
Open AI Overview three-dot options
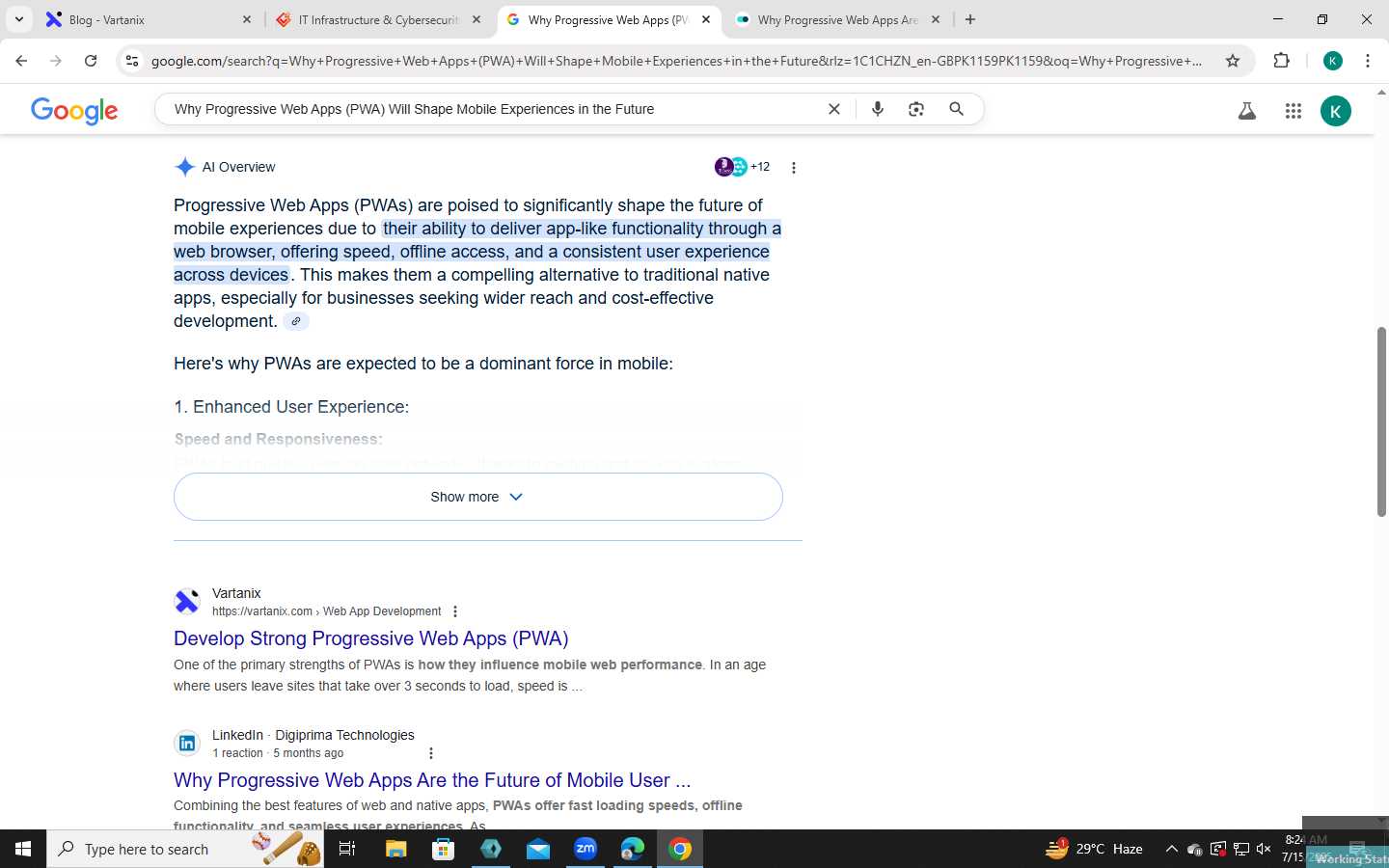(794, 168)
